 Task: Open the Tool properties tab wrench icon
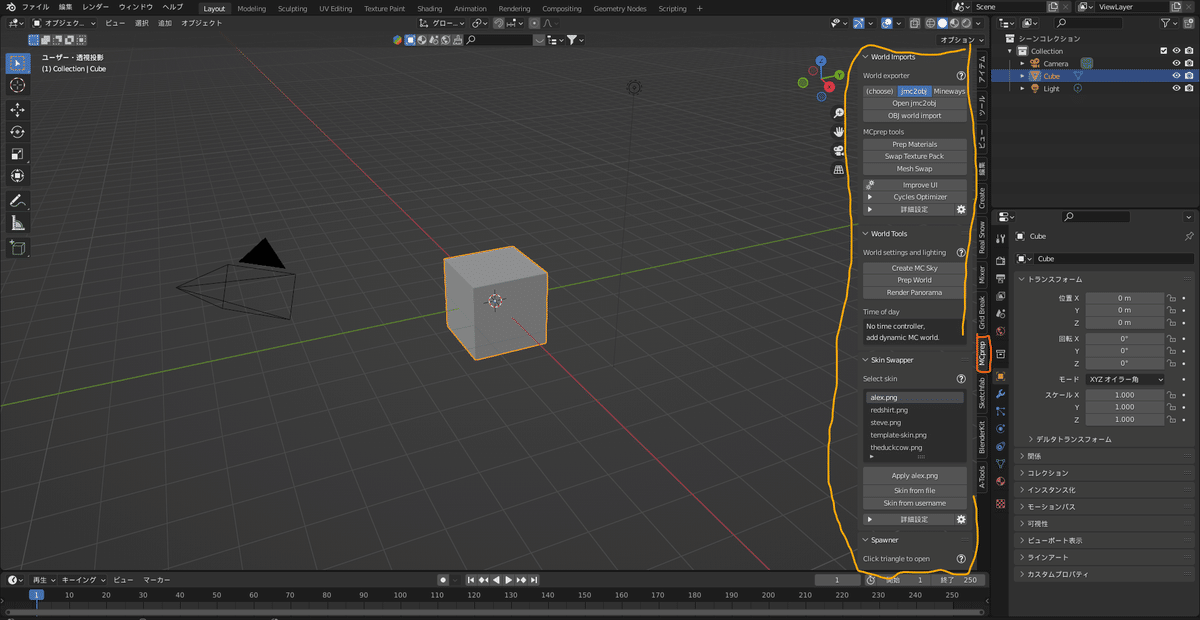point(1000,238)
